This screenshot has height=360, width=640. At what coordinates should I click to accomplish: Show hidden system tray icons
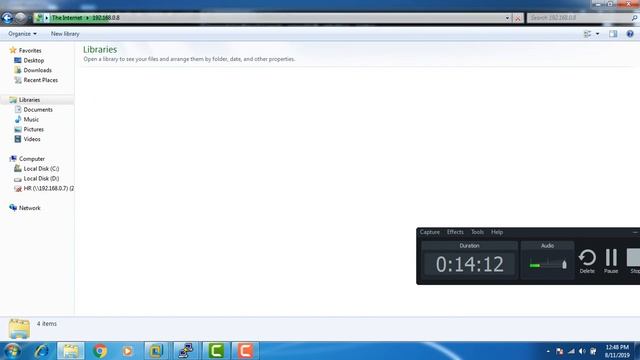pyautogui.click(x=548, y=351)
